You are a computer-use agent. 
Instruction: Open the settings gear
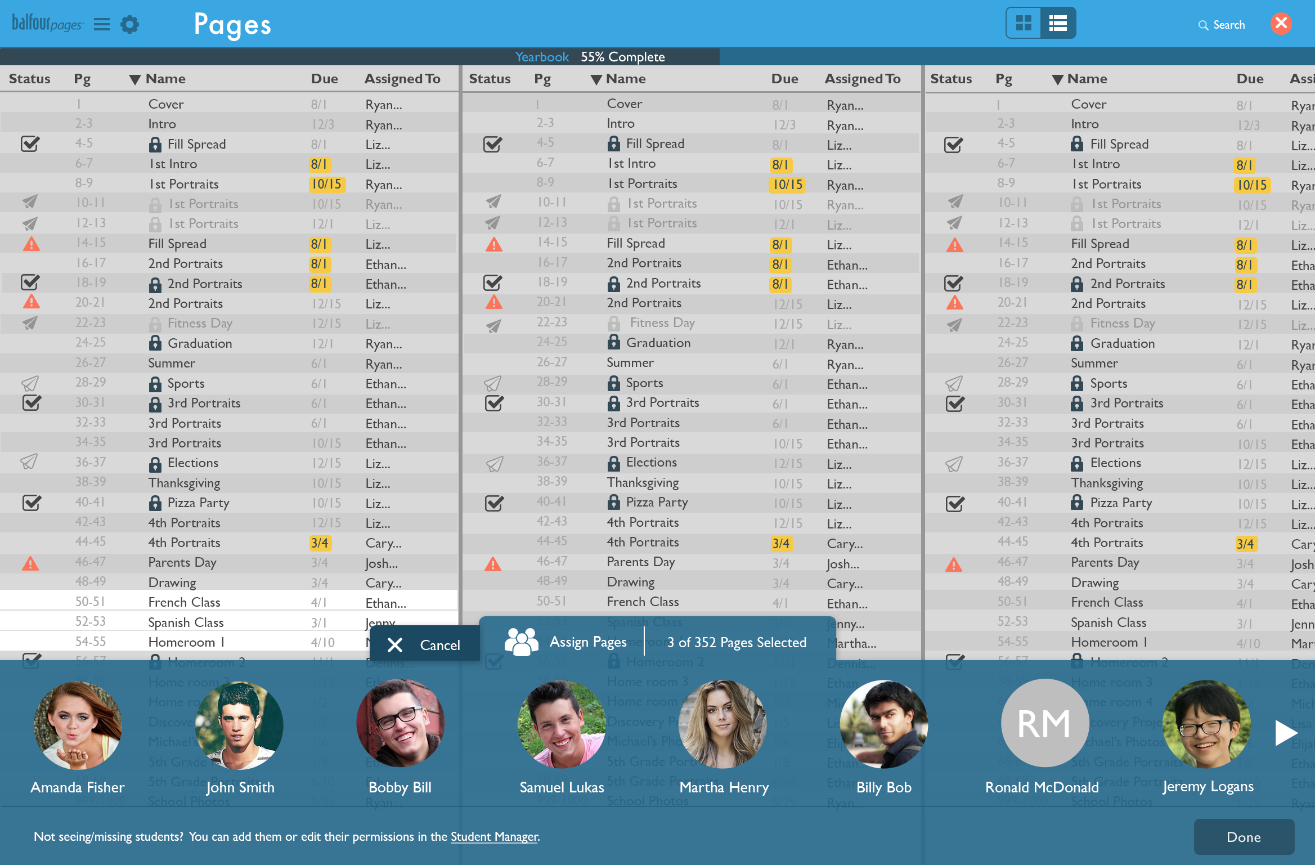tap(129, 25)
